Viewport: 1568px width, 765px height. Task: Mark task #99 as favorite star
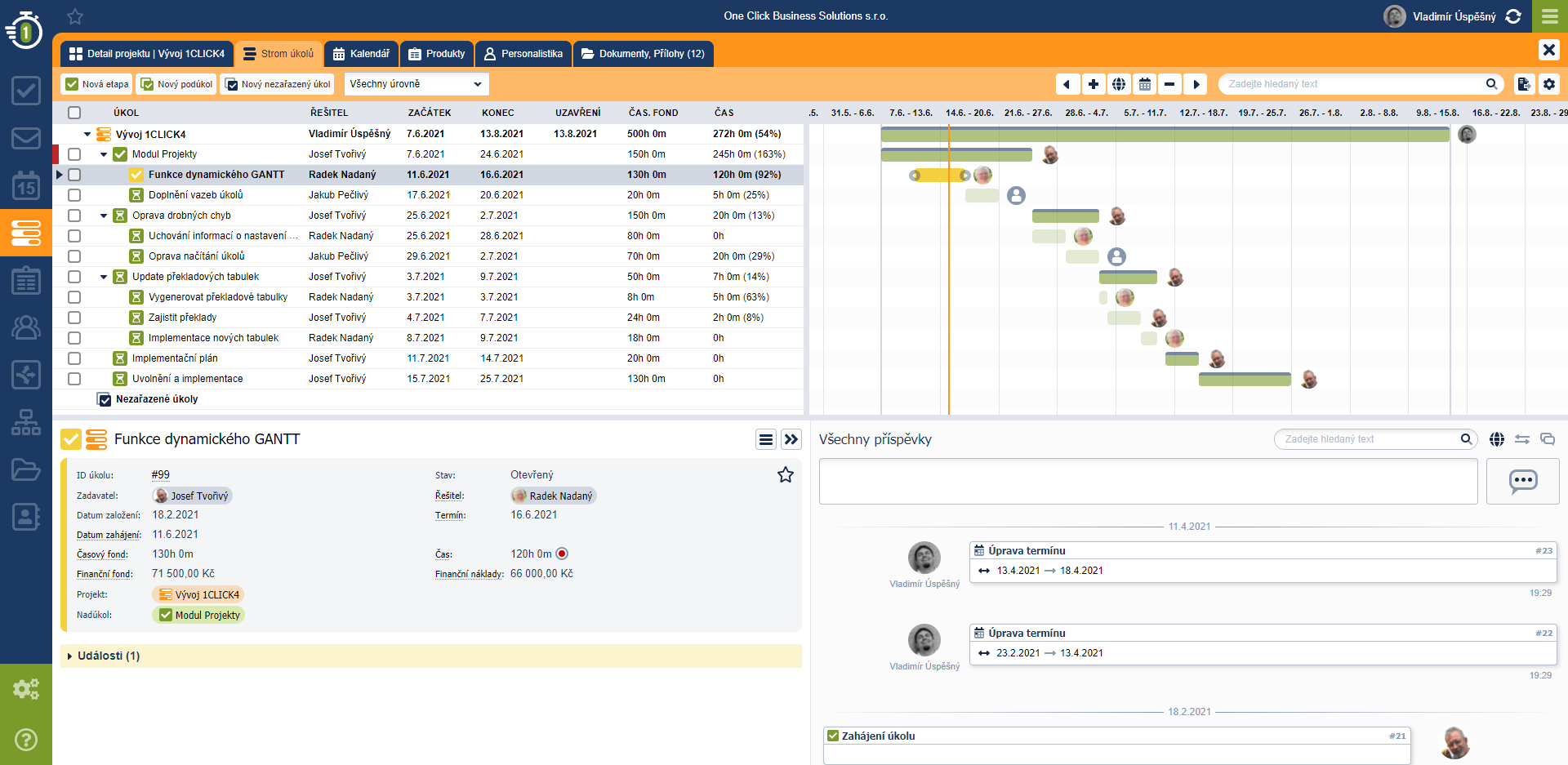(x=786, y=475)
